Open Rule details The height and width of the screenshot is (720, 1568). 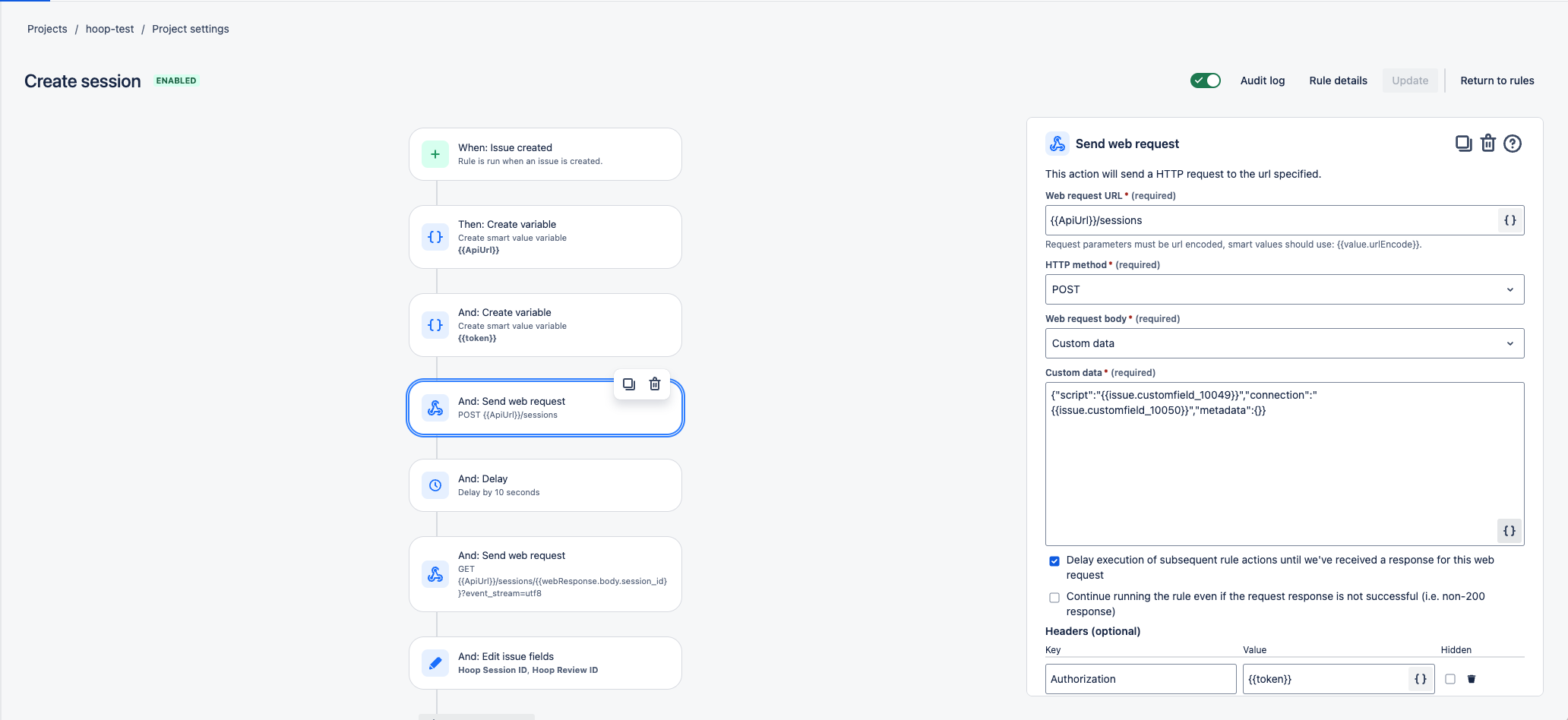pos(1338,81)
